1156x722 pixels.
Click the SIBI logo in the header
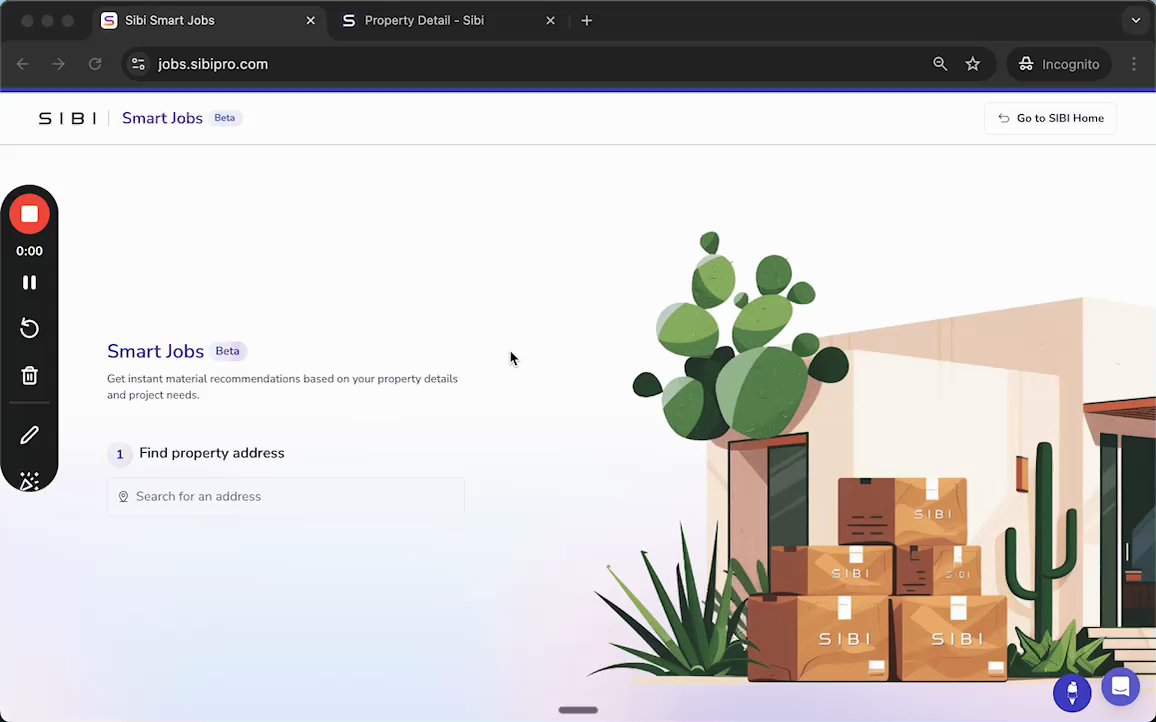(67, 118)
